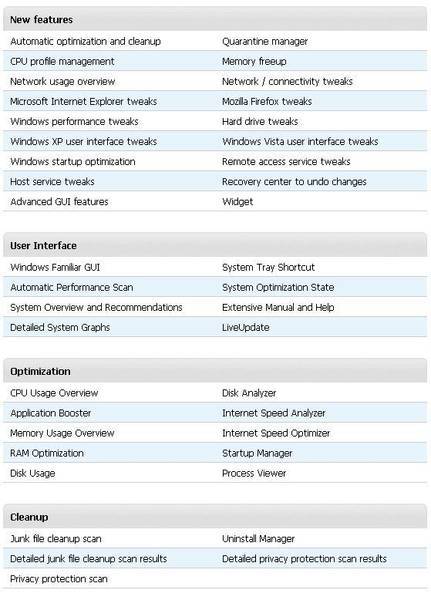Click the New features section header

point(41,20)
